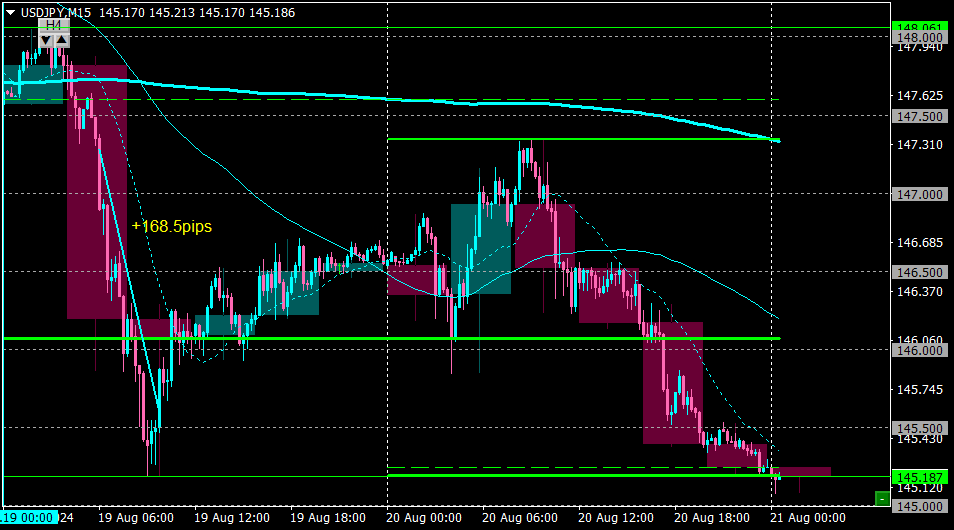The height and width of the screenshot is (530, 954).
Task: Click the 20 Aug 12:00 time label
Action: 616,518
